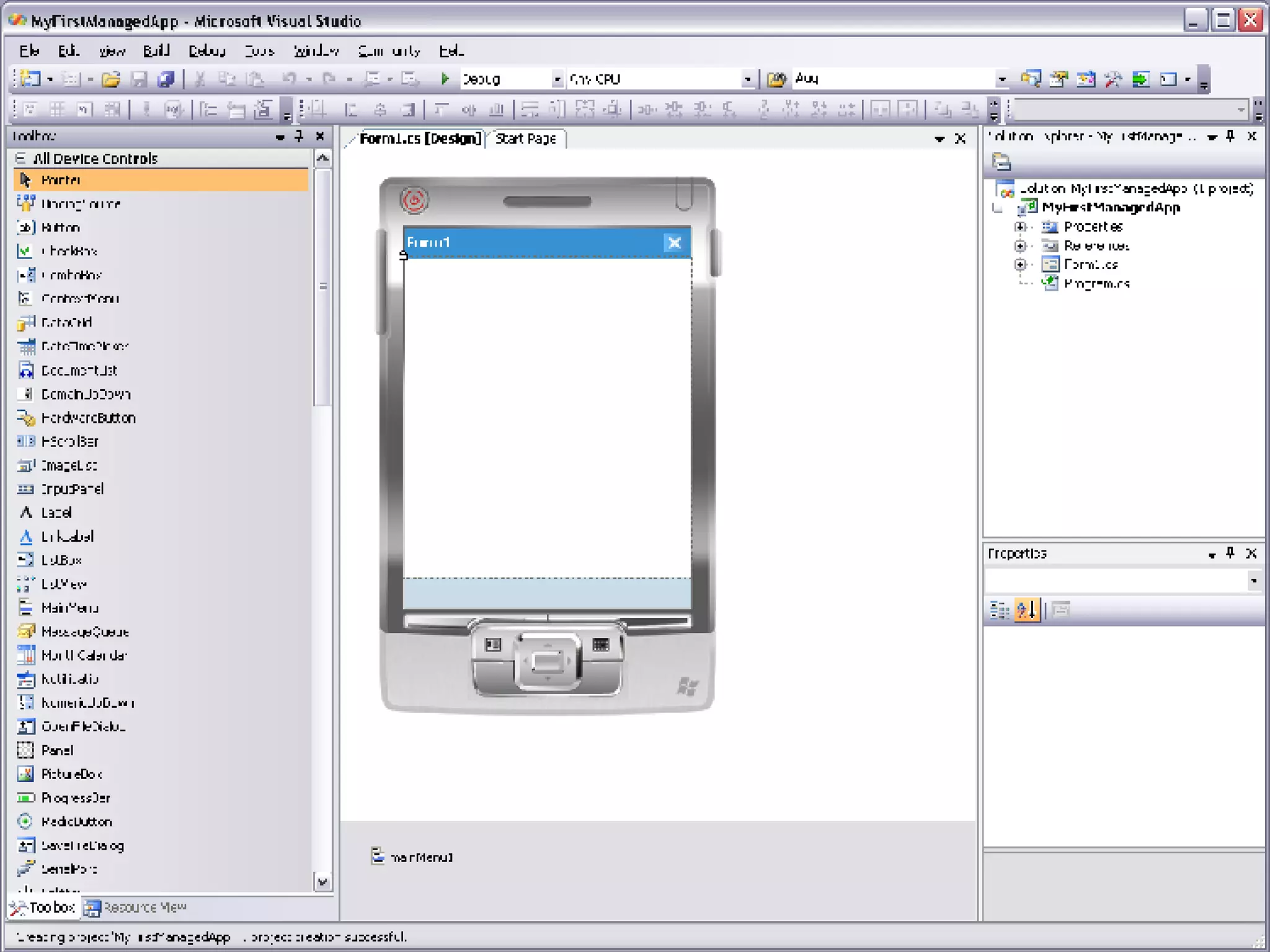1270x952 pixels.
Task: Expand the Form1.cs node in Solution Explorer
Action: click(x=1020, y=265)
